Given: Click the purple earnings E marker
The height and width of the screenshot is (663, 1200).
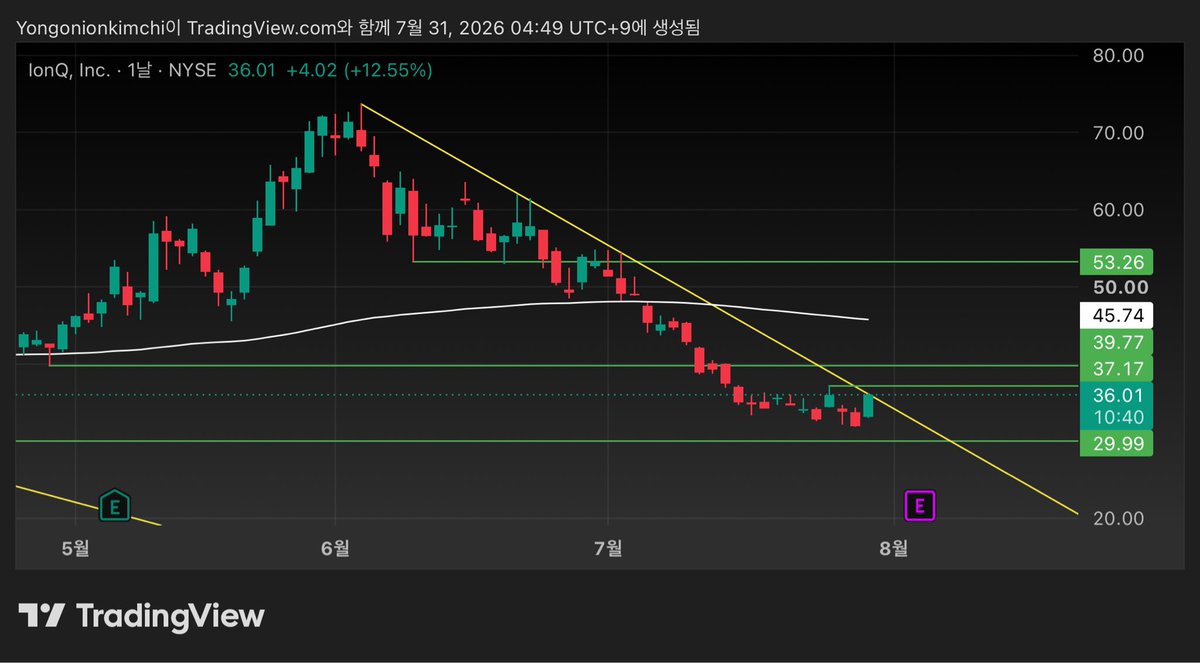Looking at the screenshot, I should pyautogui.click(x=920, y=506).
